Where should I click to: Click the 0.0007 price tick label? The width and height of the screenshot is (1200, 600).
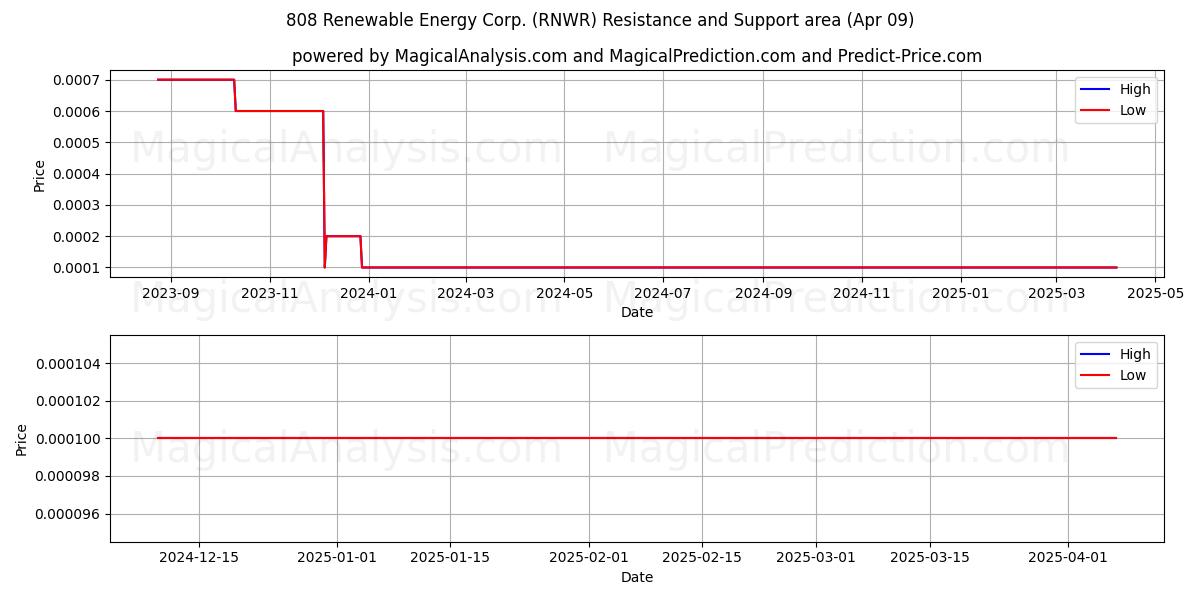pos(77,80)
